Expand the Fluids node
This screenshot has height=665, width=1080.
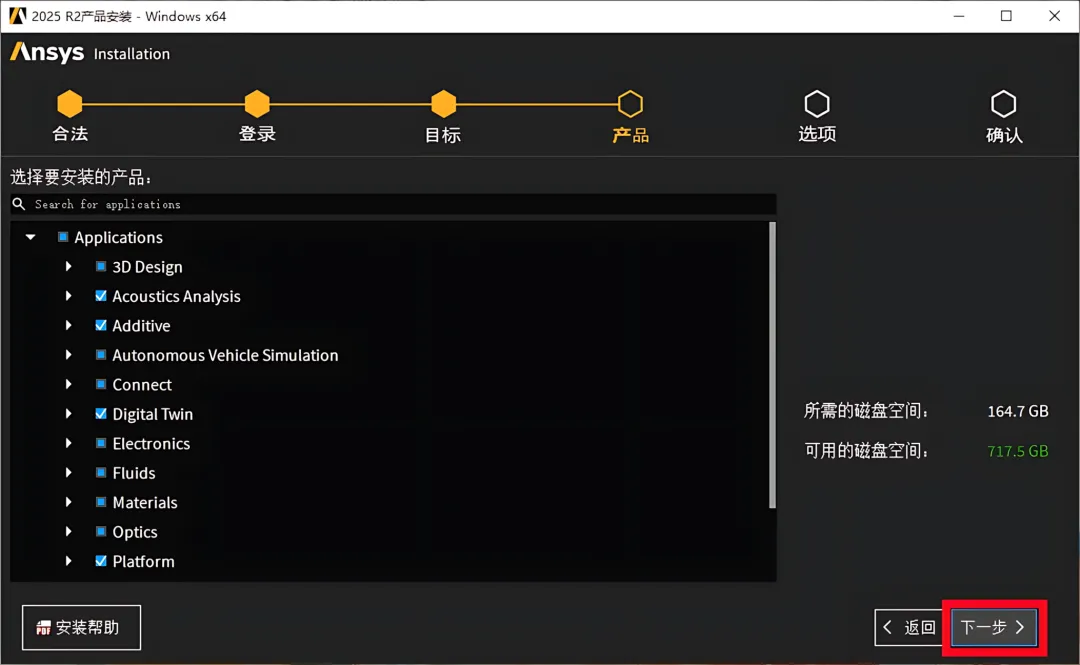(68, 473)
